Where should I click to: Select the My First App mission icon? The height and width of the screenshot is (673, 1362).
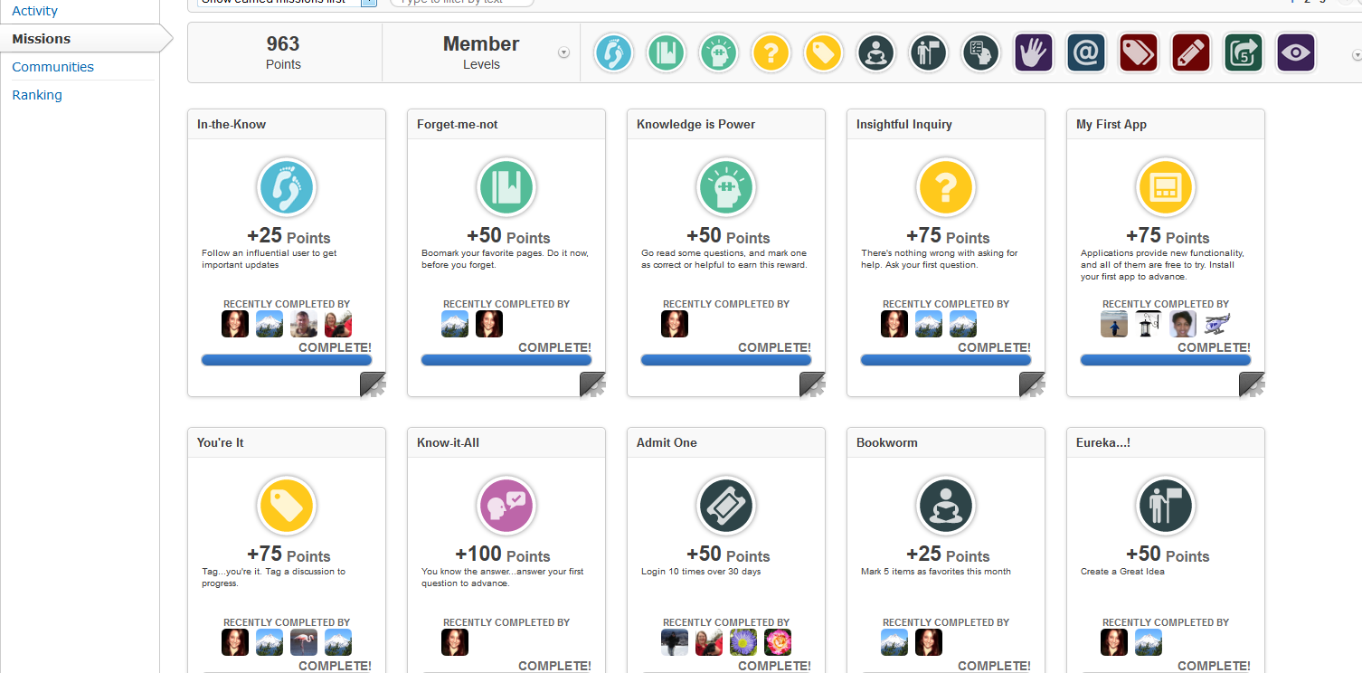point(1166,188)
